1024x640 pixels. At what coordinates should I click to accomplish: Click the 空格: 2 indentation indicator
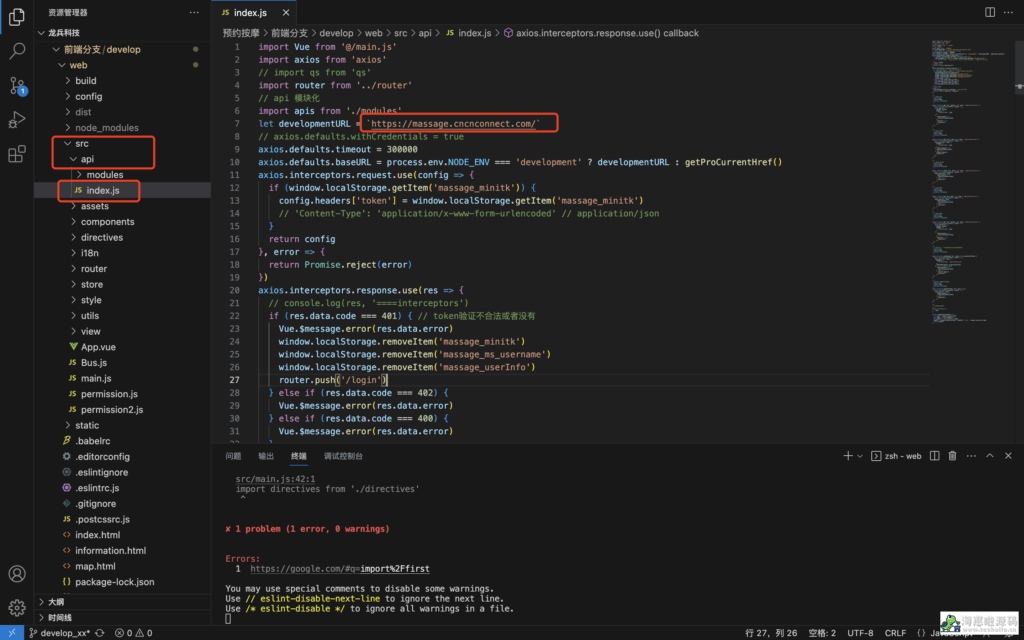tap(822, 633)
